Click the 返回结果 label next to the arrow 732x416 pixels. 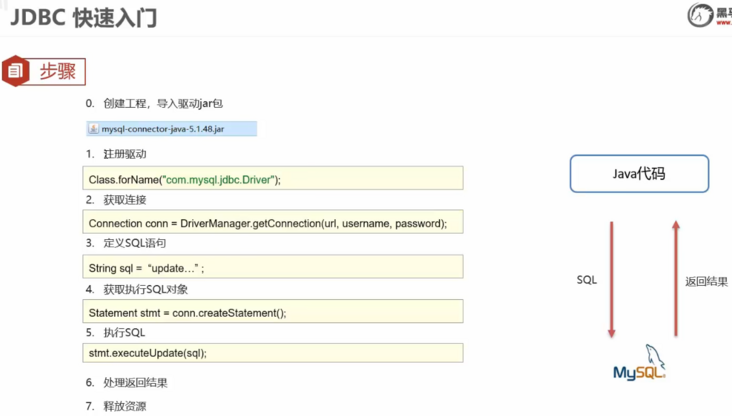pyautogui.click(x=706, y=281)
